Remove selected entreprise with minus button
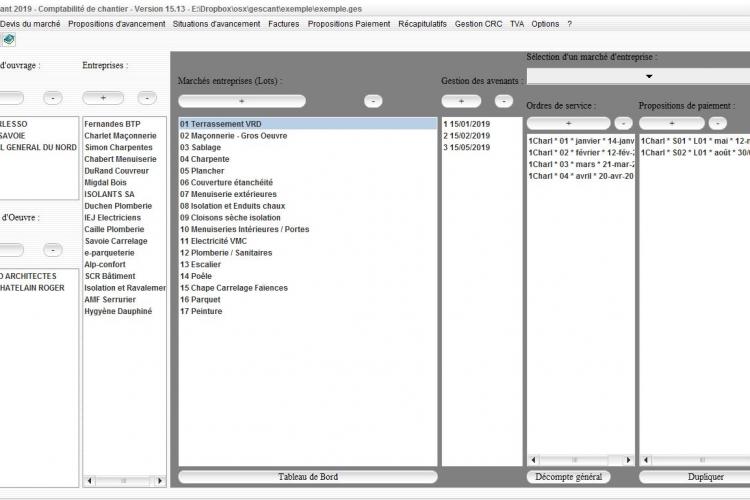 point(147,98)
